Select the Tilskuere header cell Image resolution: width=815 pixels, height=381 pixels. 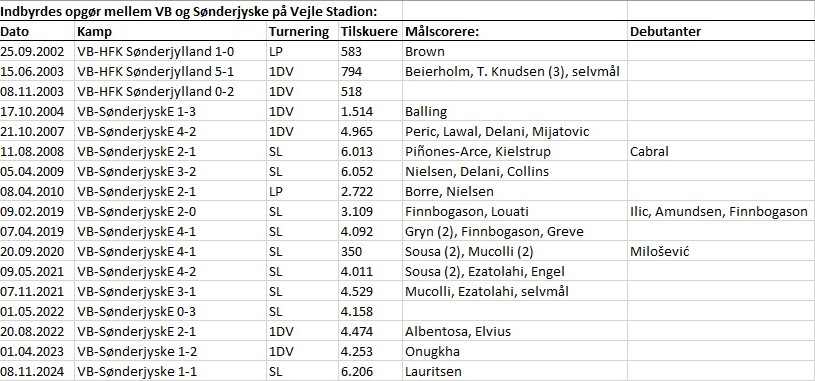click(x=371, y=31)
